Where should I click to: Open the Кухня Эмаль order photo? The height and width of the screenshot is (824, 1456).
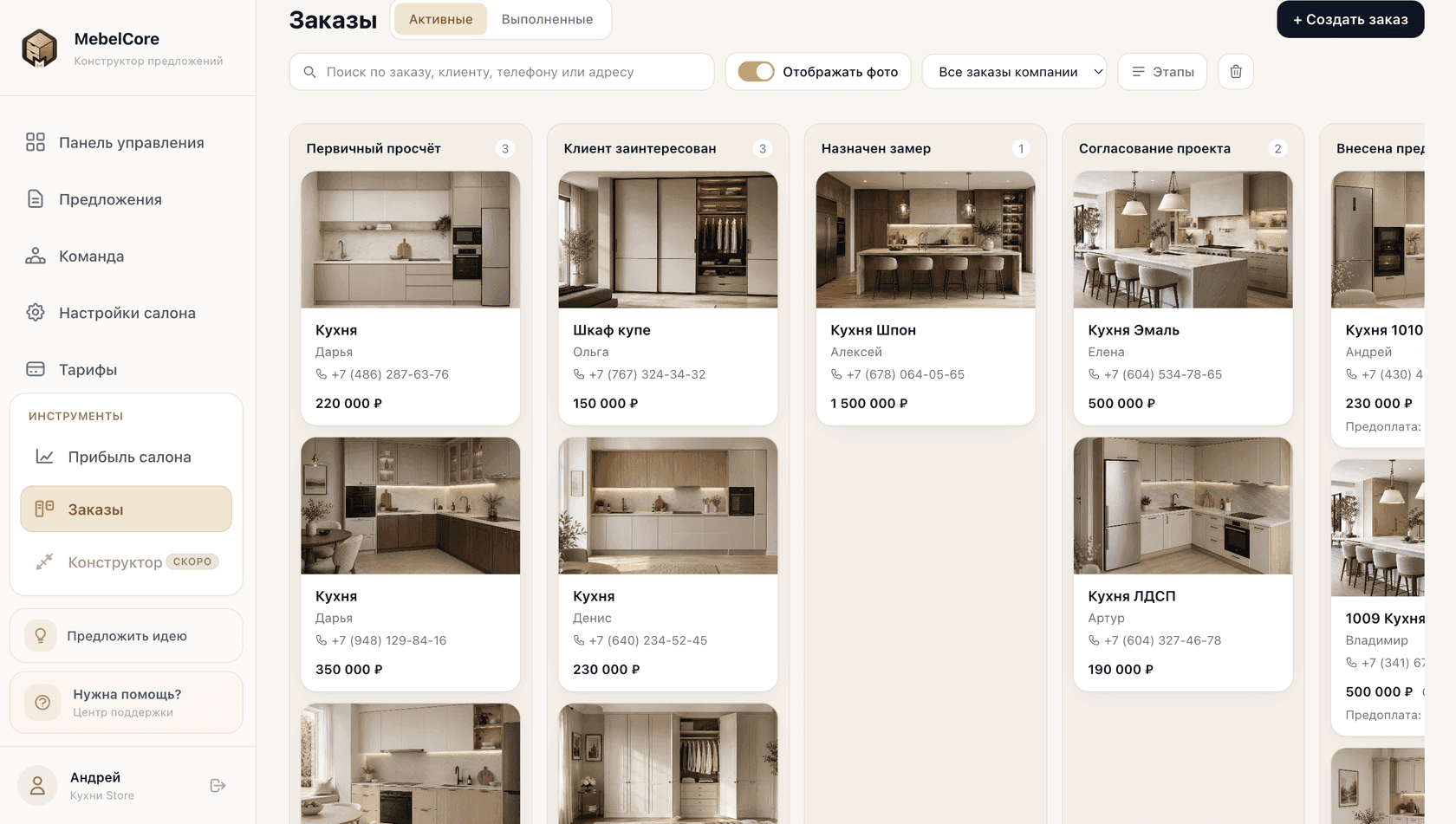pyautogui.click(x=1183, y=240)
